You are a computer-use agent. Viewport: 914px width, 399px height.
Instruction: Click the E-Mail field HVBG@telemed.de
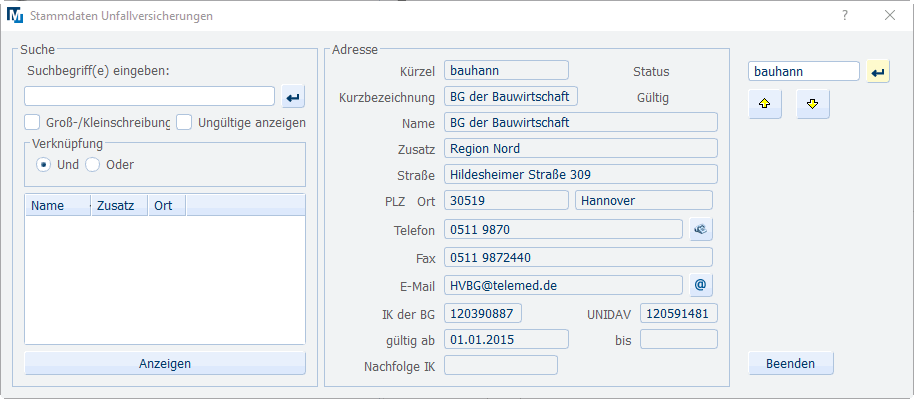(563, 285)
